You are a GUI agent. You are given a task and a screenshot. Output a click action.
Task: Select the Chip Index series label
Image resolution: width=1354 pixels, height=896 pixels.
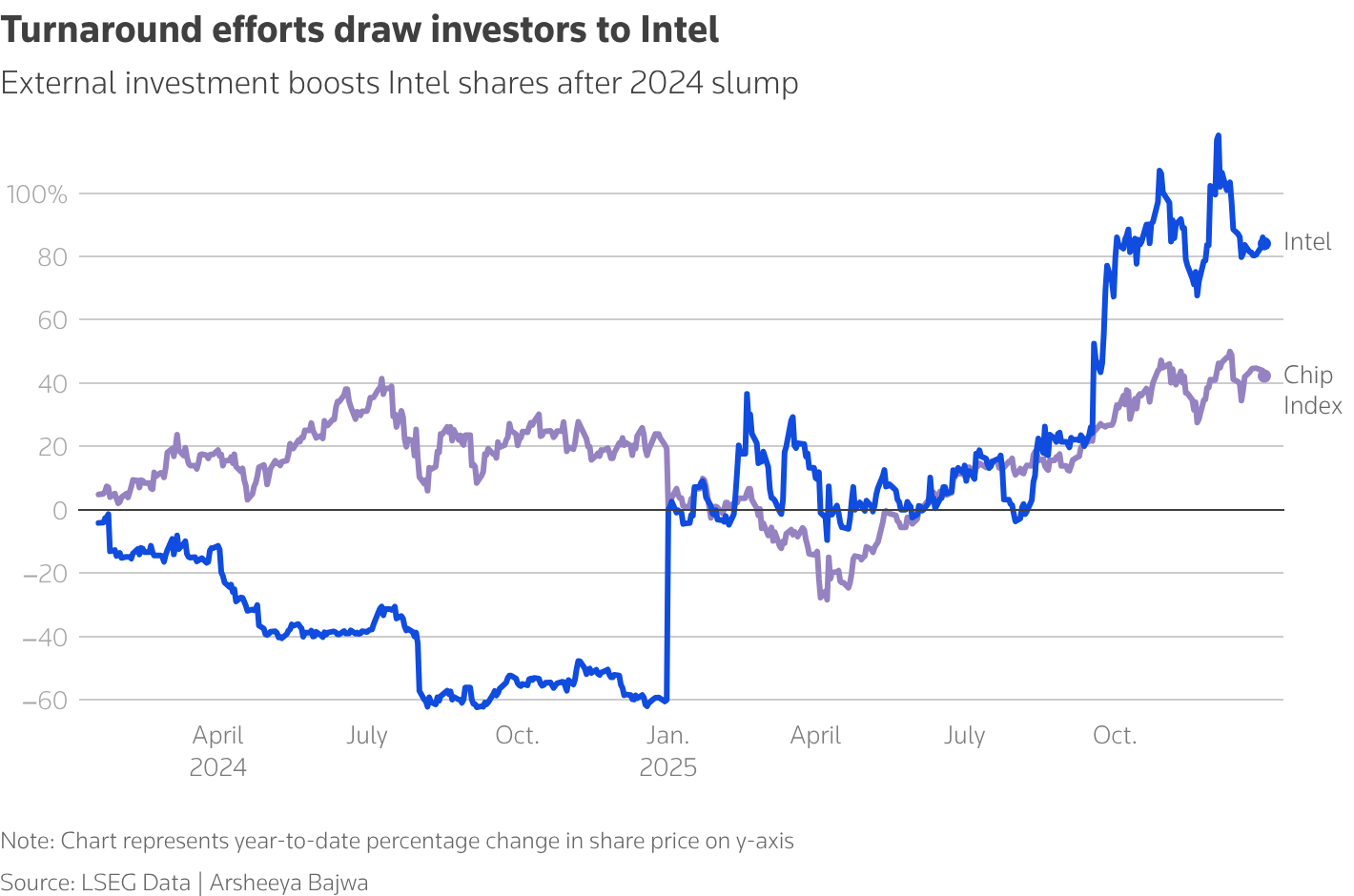pos(1312,391)
